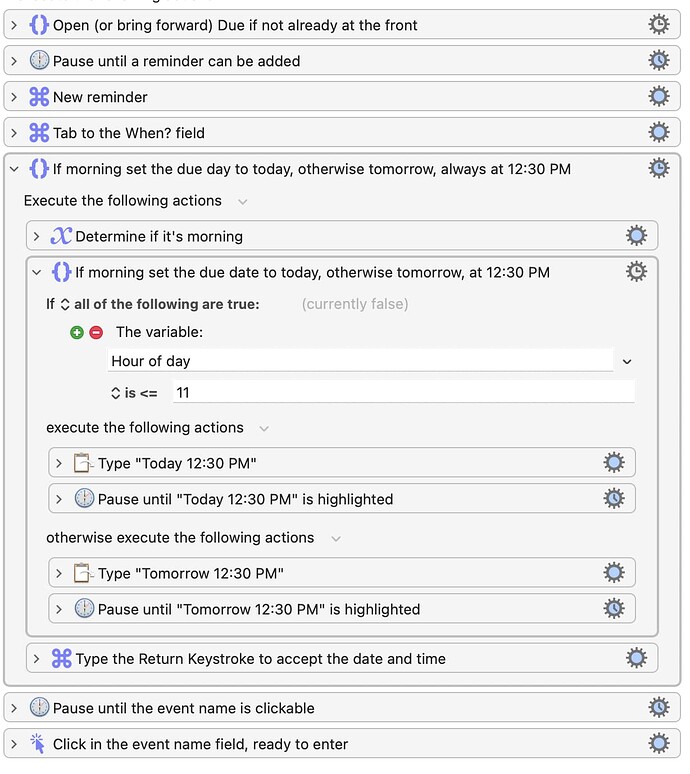Click the gear icon for New reminder action
690x774 pixels.
coord(658,96)
